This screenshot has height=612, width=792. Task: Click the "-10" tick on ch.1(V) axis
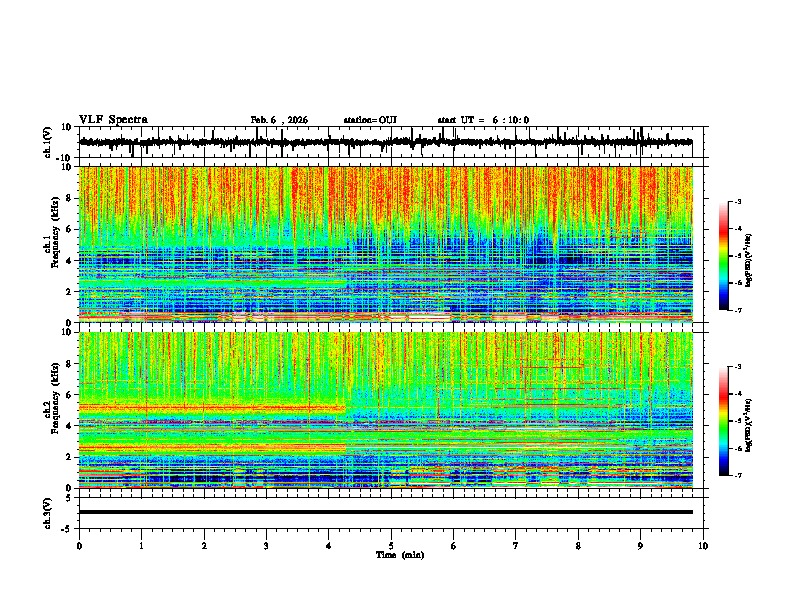tap(65, 158)
